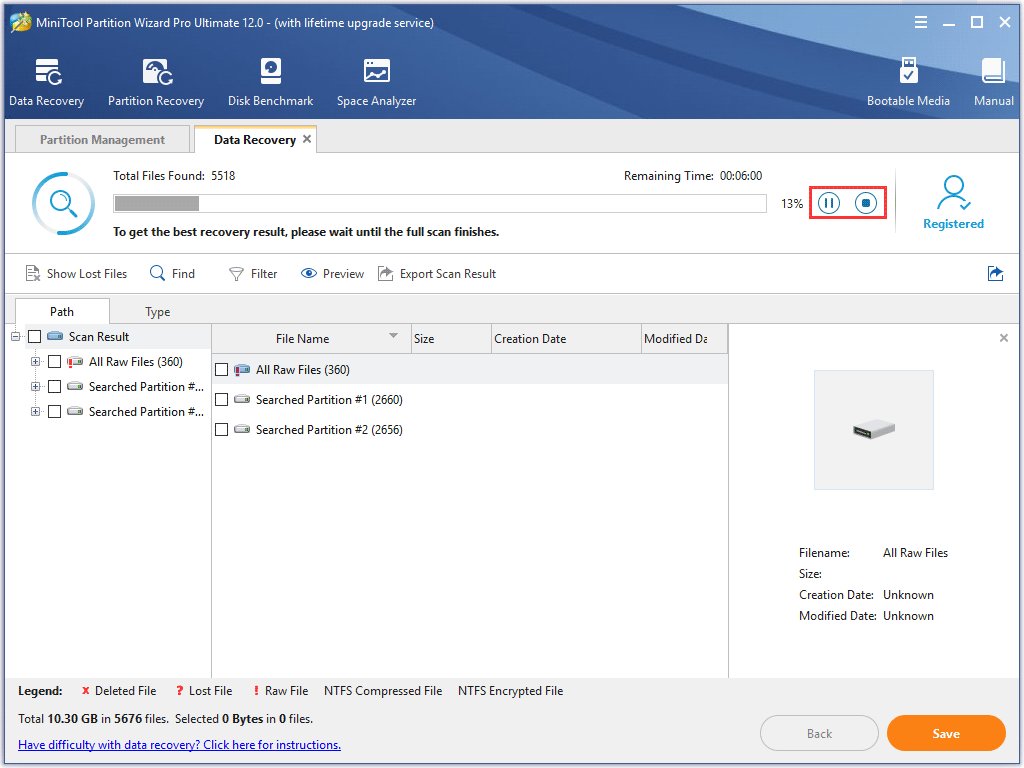Open the Bootable Media creator

click(x=908, y=80)
